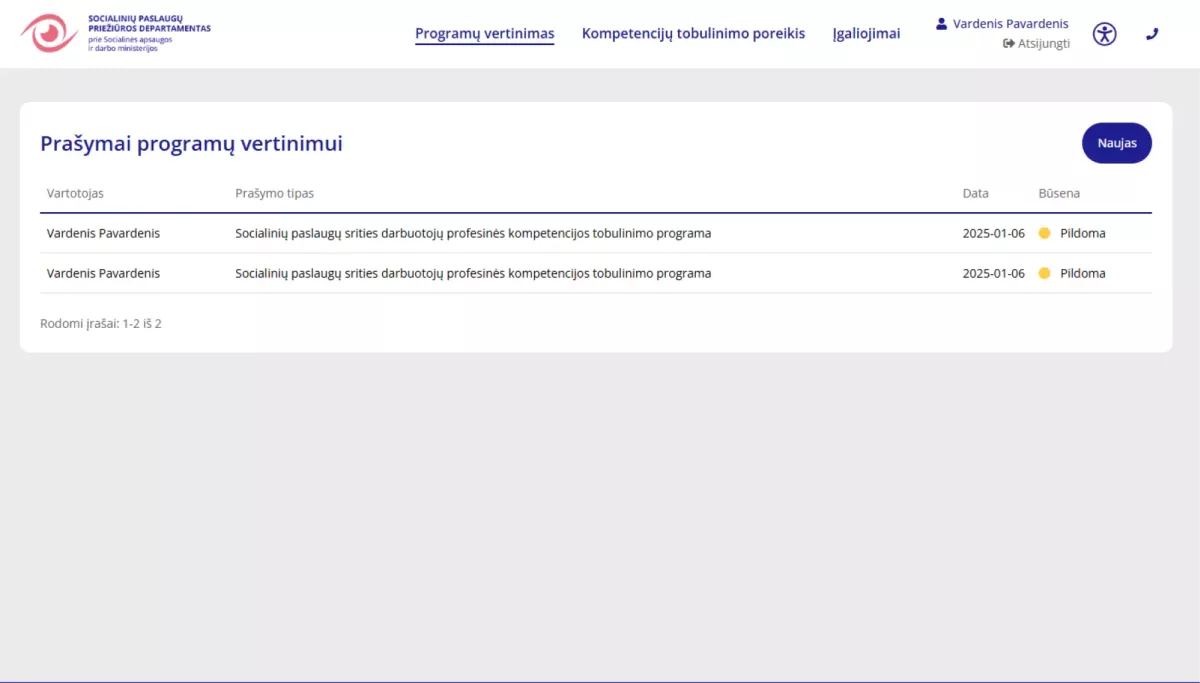
Task: Click the yellow status dot in the second row
Action: point(1044,273)
